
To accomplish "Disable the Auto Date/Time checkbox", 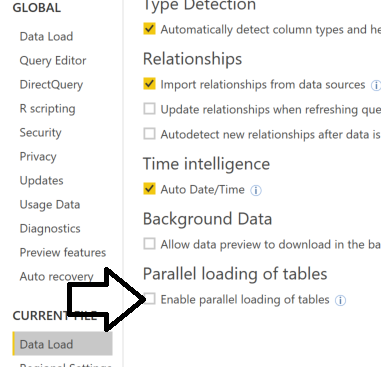I will [149, 189].
